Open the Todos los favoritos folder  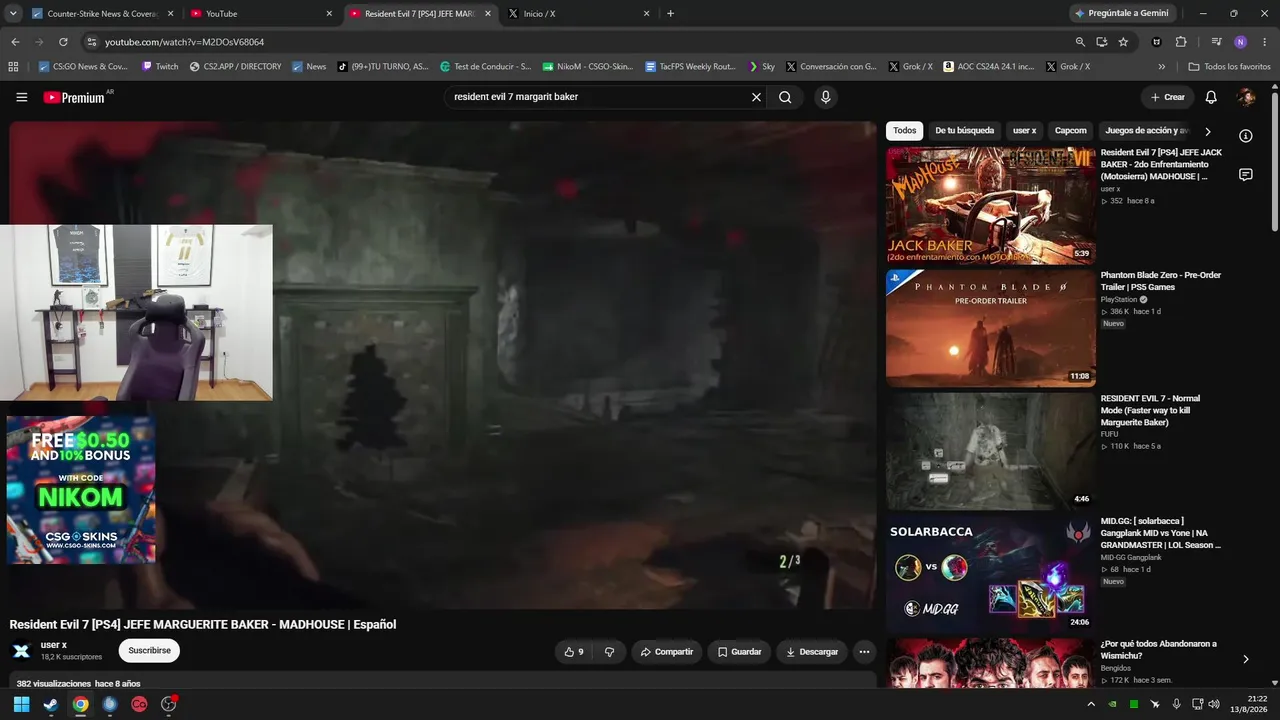point(1229,66)
